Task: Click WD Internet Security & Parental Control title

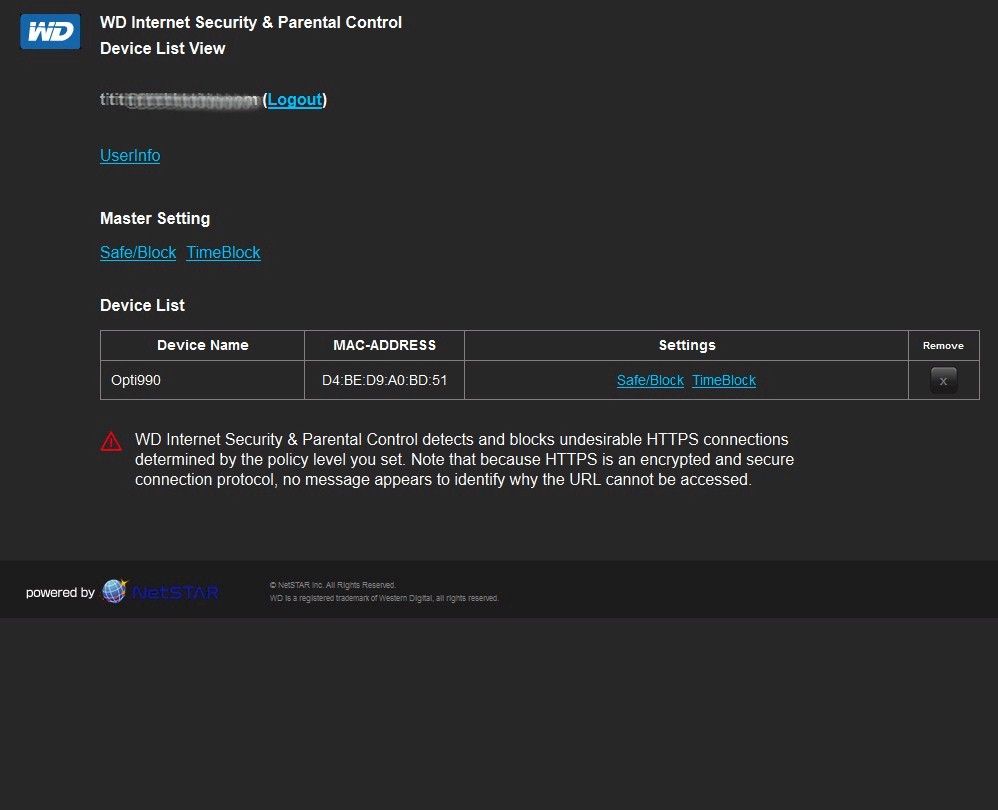Action: [x=251, y=22]
